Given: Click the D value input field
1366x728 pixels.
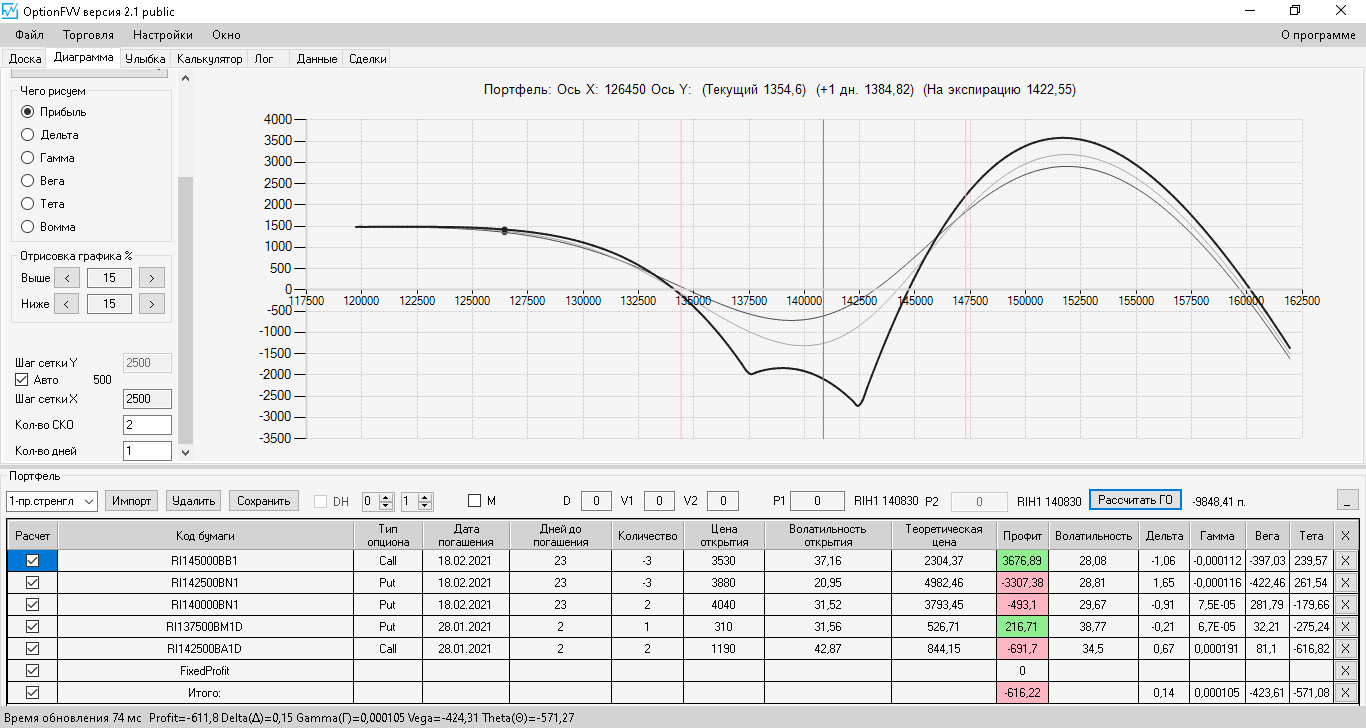Looking at the screenshot, I should pos(596,501).
